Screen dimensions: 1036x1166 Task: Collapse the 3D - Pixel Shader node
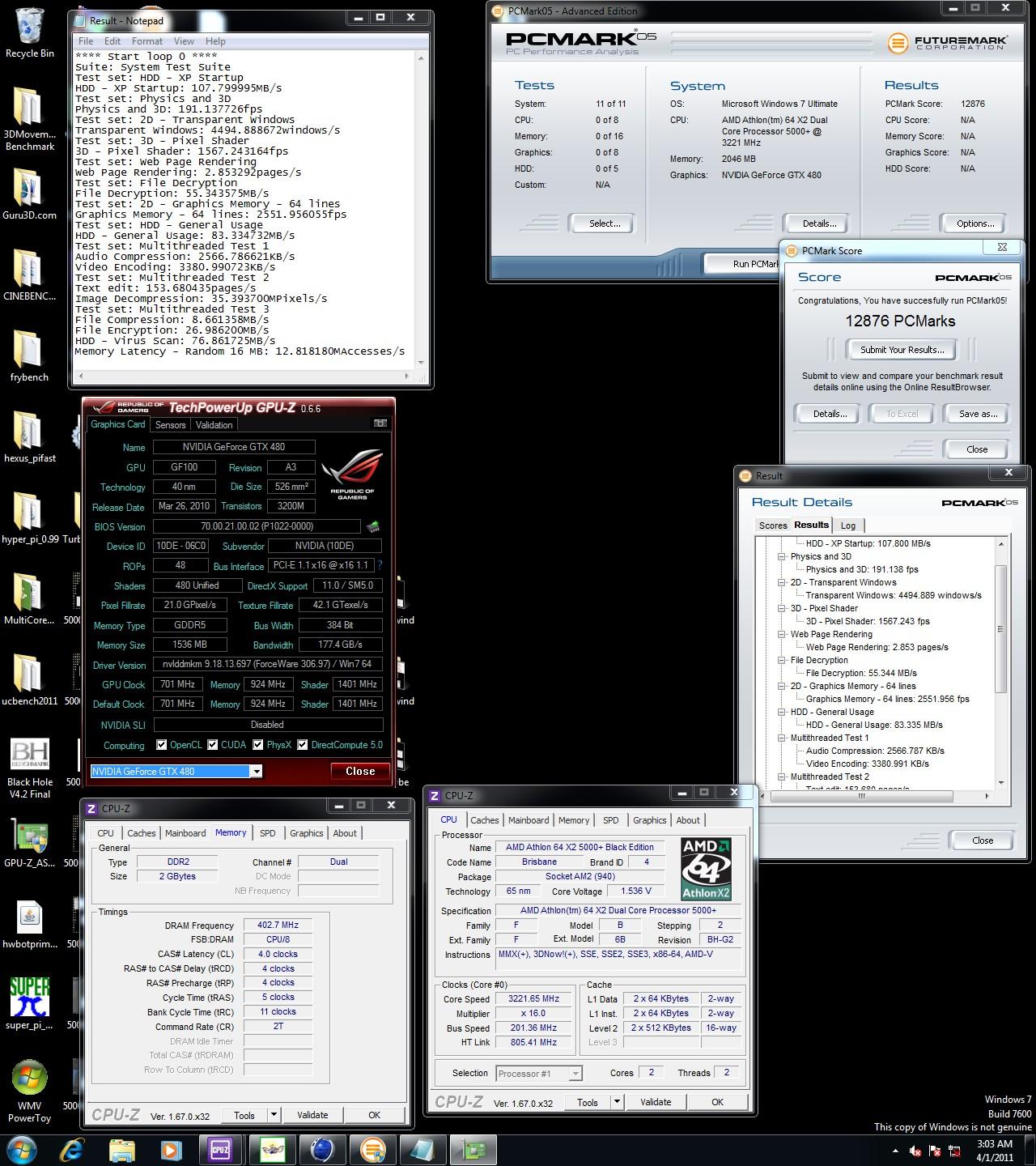pyautogui.click(x=782, y=608)
